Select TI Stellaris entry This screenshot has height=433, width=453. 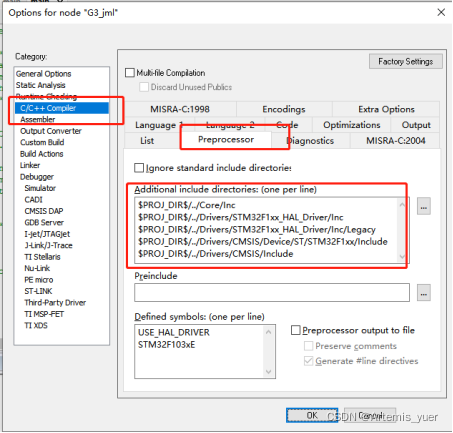point(42,257)
